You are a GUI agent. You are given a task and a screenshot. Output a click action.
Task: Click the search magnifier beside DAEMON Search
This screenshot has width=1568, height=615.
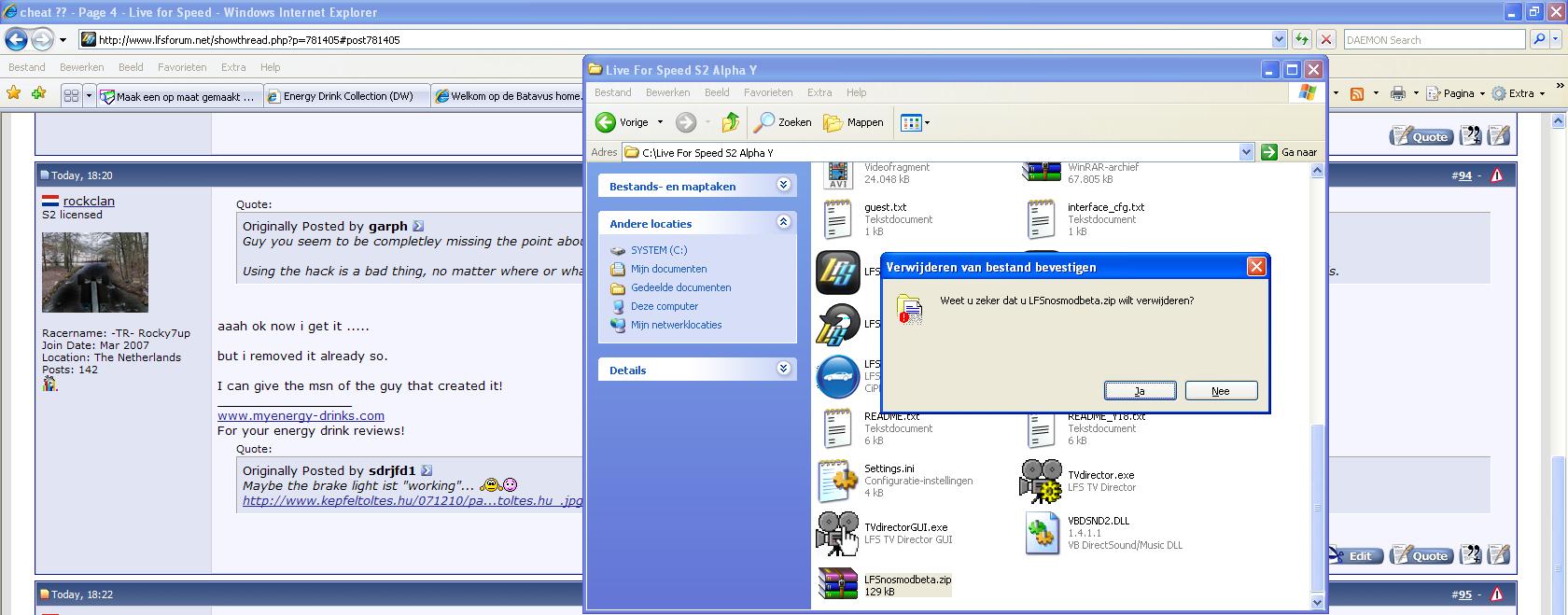coord(1540,39)
